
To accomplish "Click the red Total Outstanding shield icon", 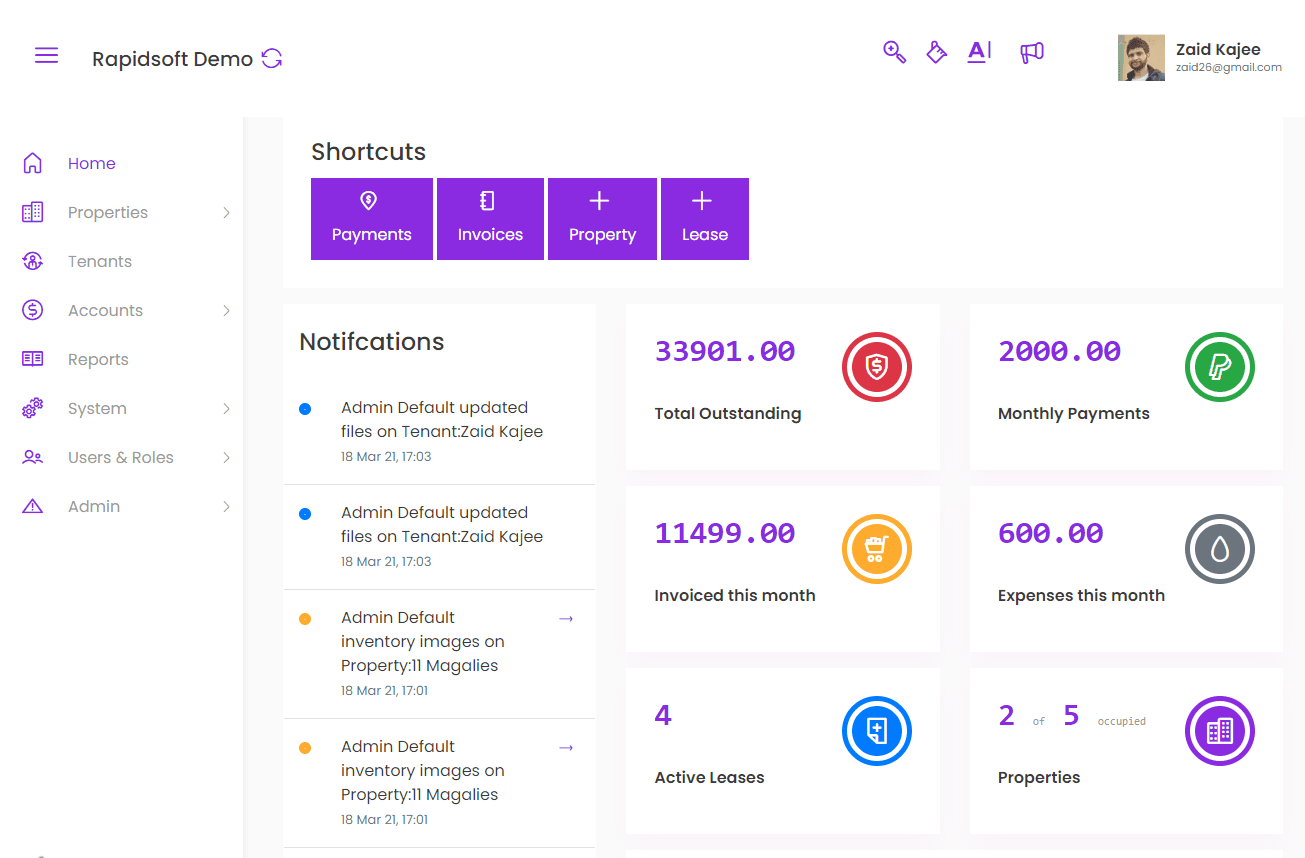I will (877, 367).
